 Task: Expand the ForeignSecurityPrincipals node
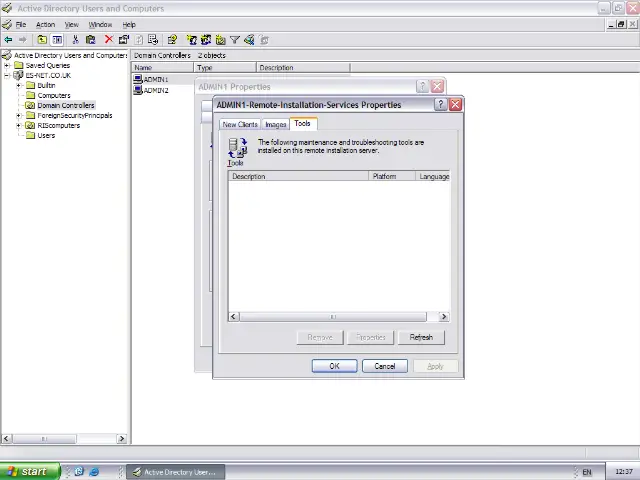coord(19,115)
